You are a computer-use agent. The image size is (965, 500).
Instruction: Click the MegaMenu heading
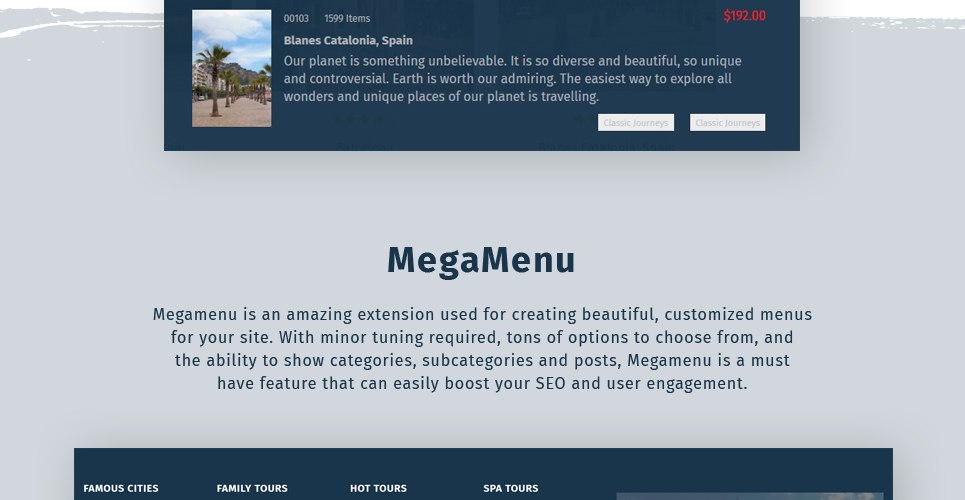tap(481, 260)
